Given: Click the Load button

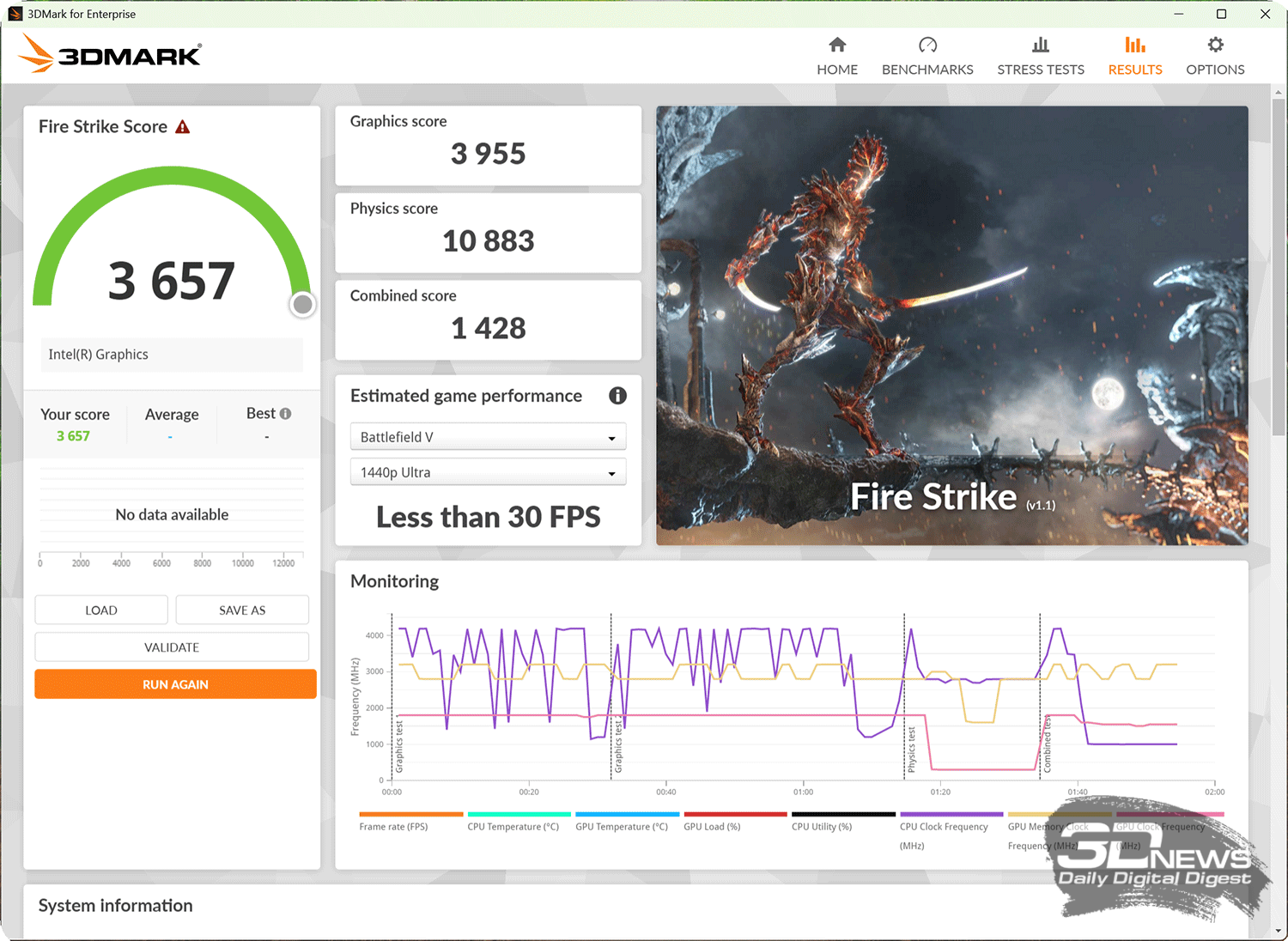Looking at the screenshot, I should pos(101,610).
